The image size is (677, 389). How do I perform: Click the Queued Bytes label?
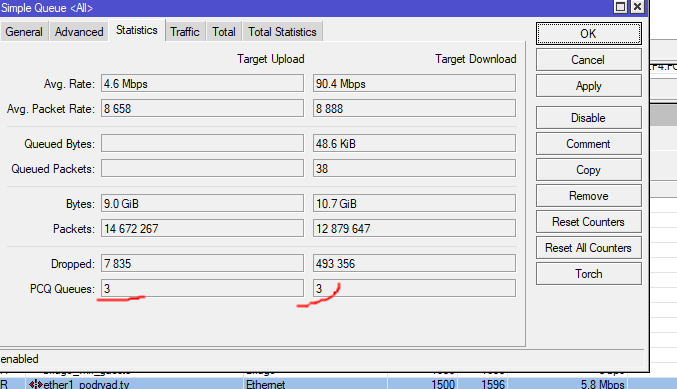point(59,144)
